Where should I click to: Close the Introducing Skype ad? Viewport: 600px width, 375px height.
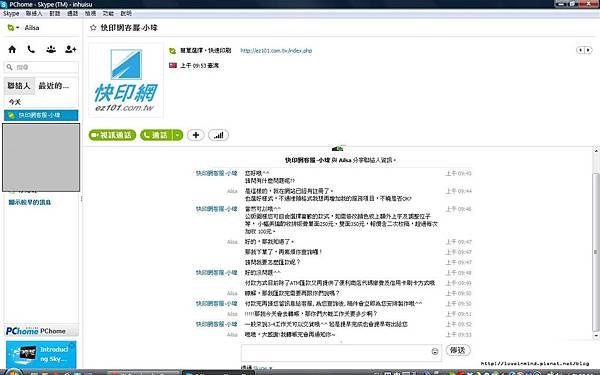click(x=72, y=345)
